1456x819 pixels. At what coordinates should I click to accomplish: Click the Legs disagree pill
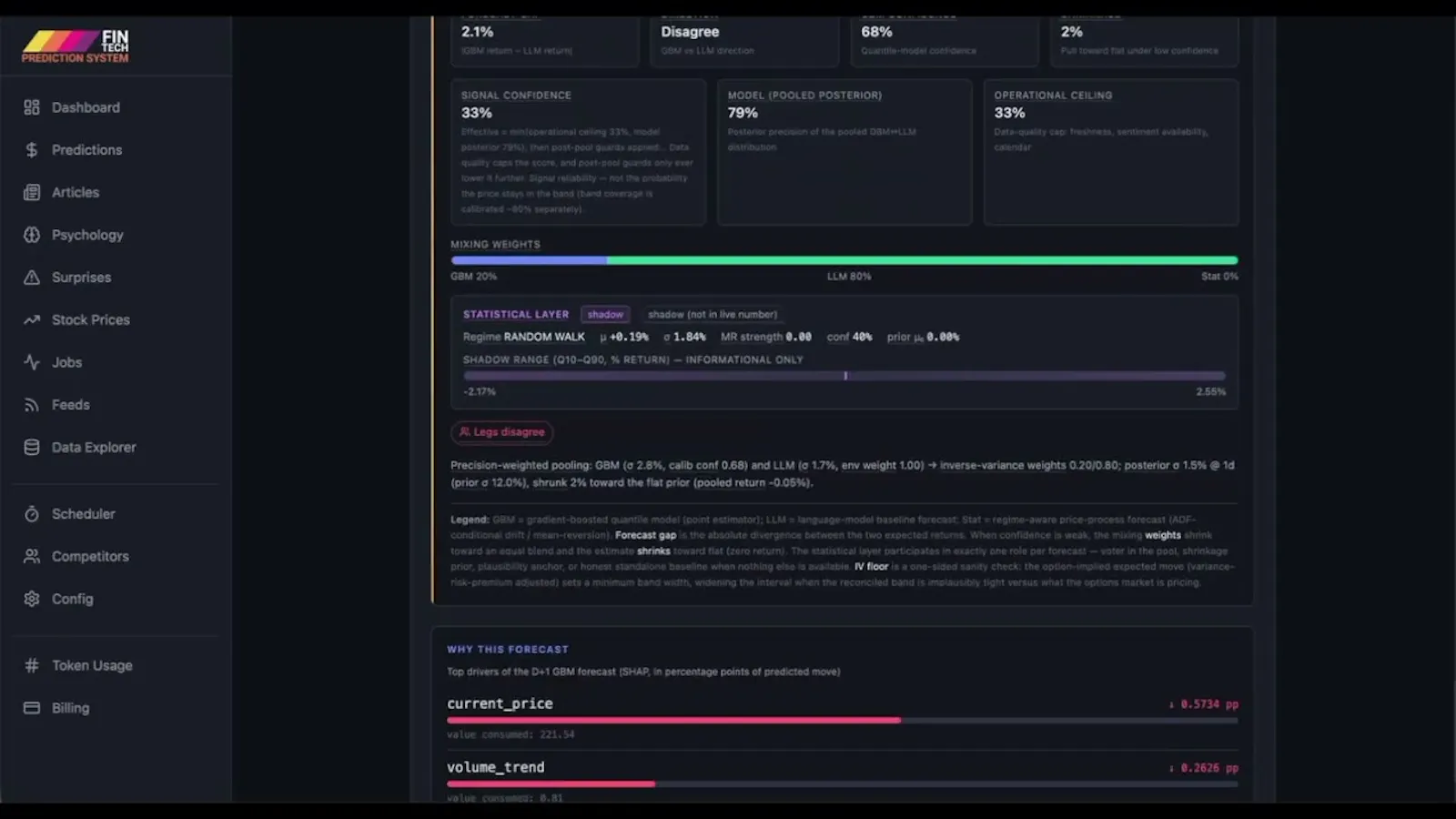point(501,432)
